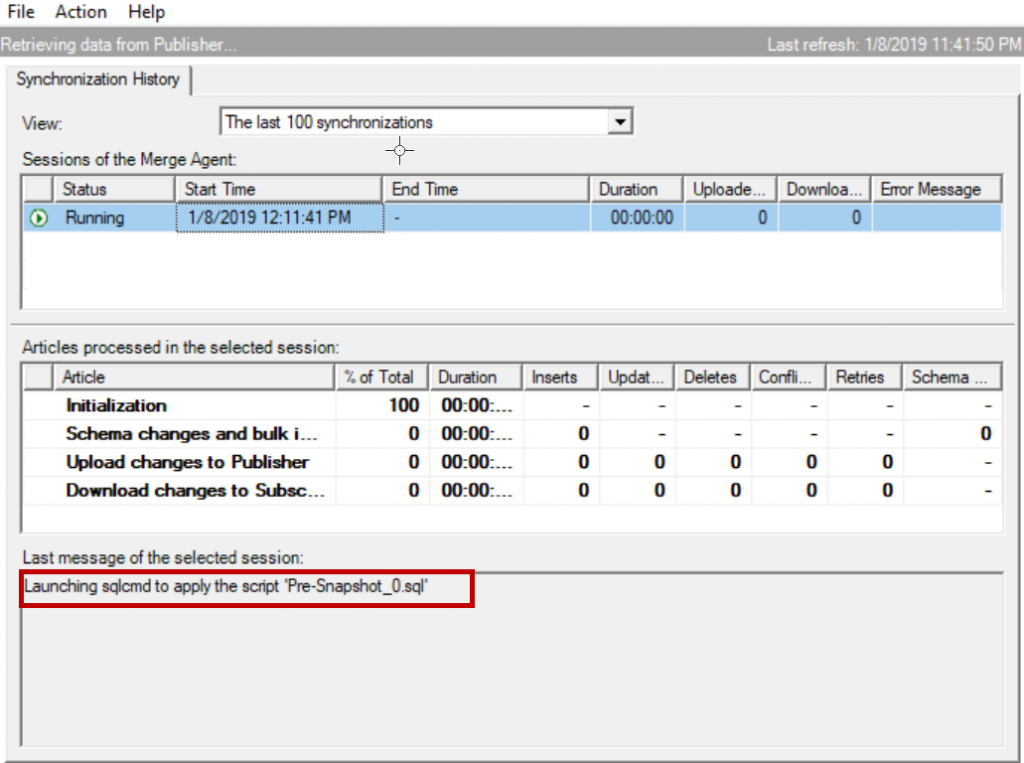Expand the synchronization view options list

click(620, 120)
